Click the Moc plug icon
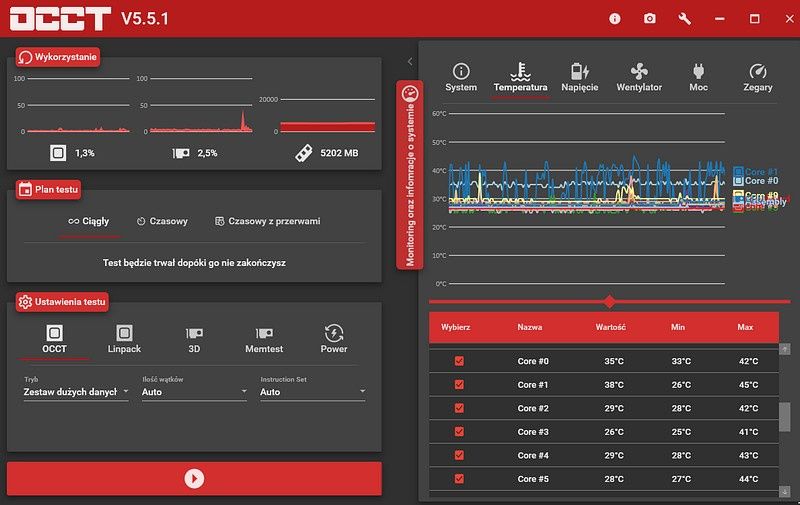 698,71
